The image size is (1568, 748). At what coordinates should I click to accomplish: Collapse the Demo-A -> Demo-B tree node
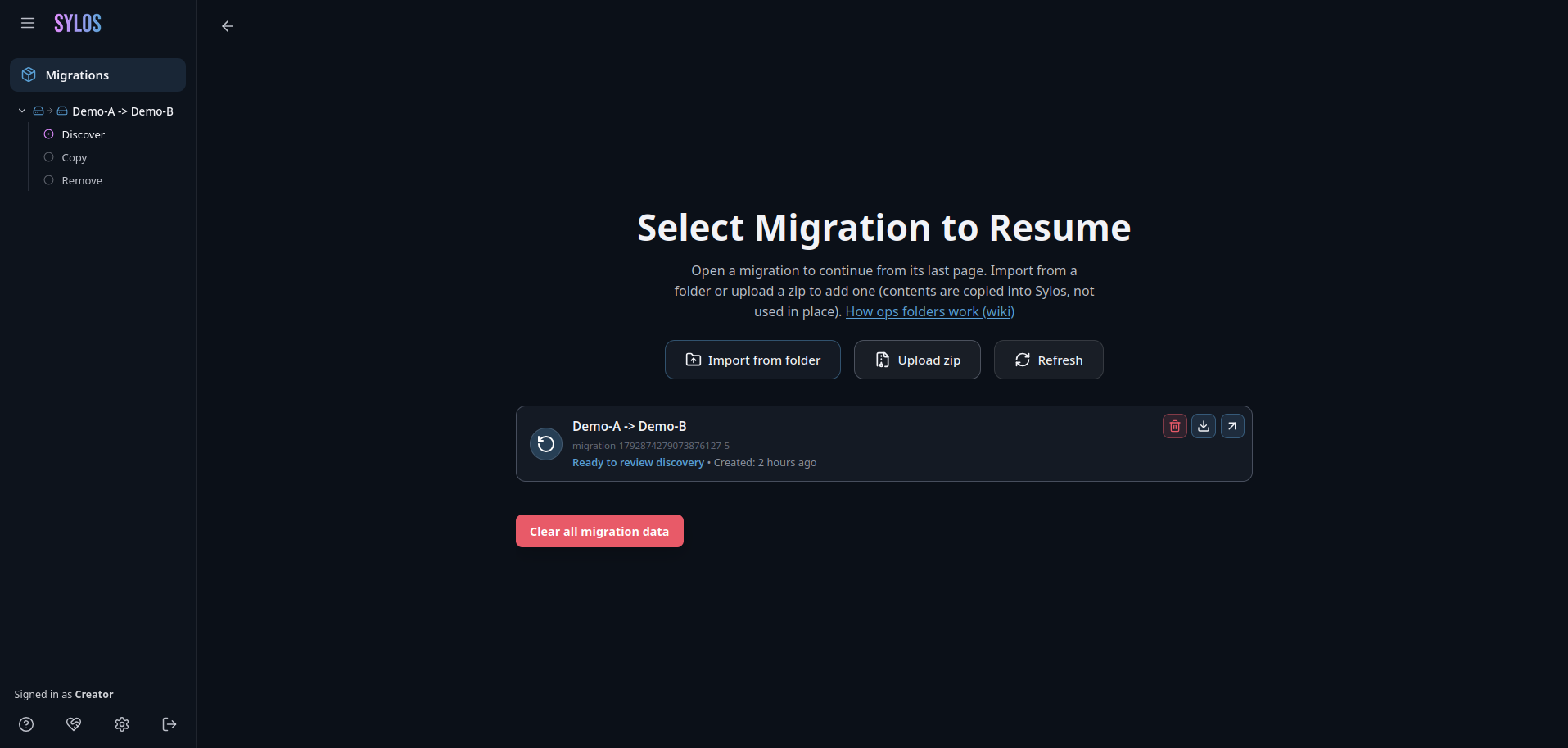point(22,111)
